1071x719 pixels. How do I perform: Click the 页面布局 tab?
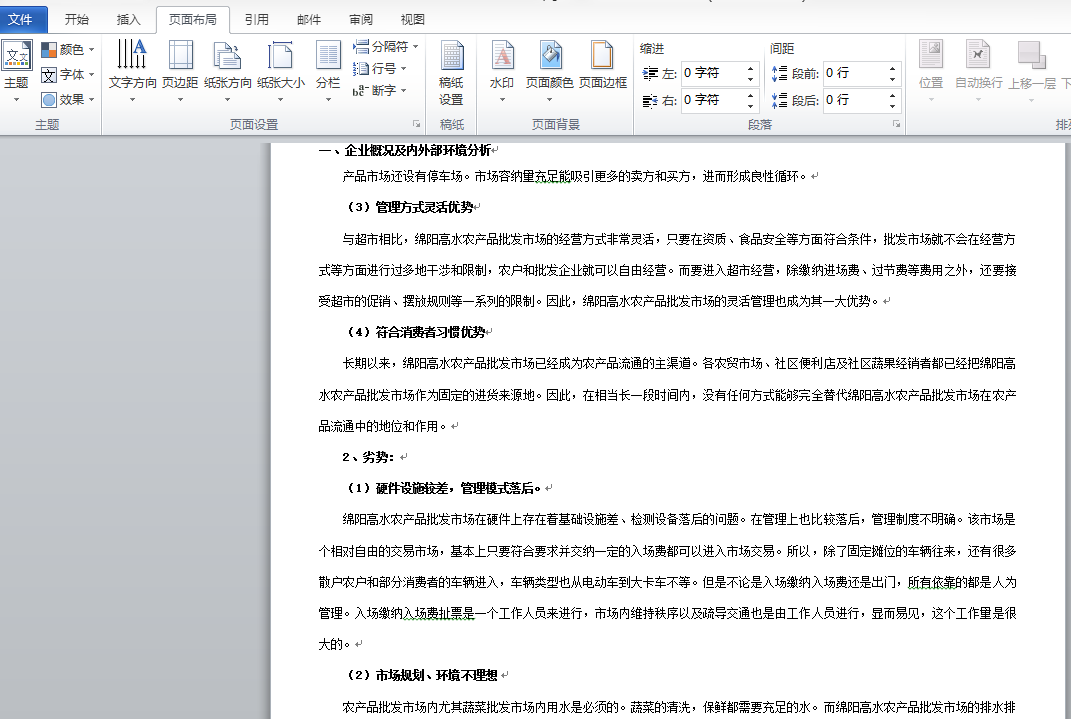(x=193, y=19)
